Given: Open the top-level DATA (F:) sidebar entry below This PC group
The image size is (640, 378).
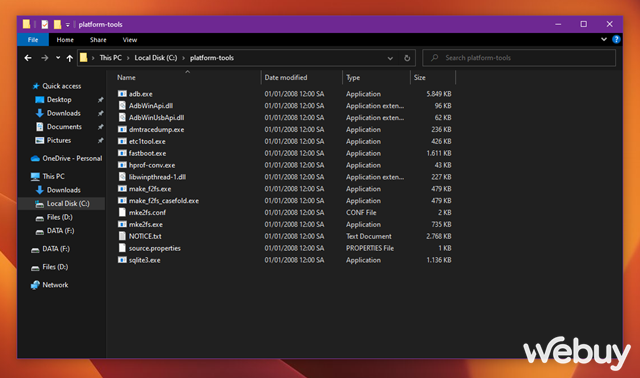Looking at the screenshot, I should point(56,249).
